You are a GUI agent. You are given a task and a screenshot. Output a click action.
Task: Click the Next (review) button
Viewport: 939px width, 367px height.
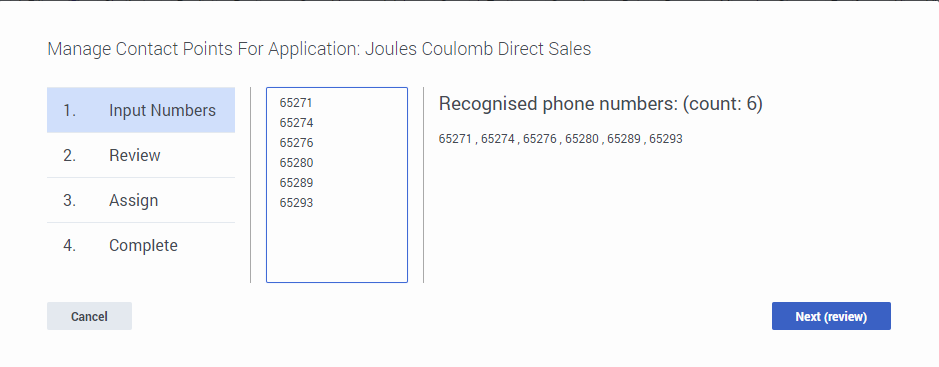point(831,316)
